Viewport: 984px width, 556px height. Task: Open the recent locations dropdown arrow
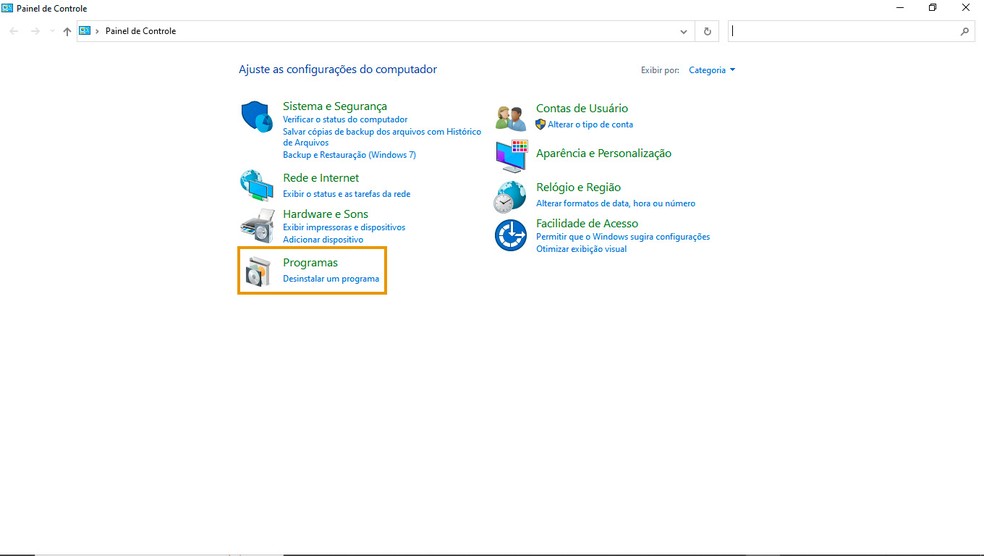coord(52,31)
